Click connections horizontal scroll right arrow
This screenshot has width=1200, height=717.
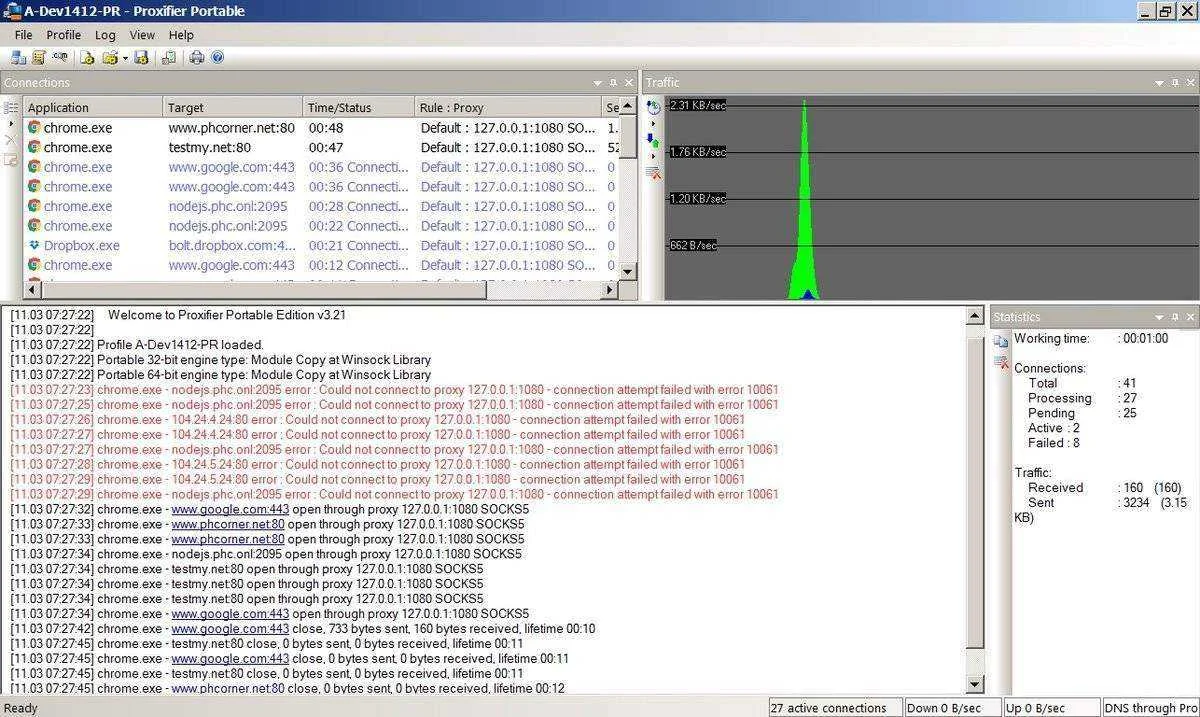point(609,289)
